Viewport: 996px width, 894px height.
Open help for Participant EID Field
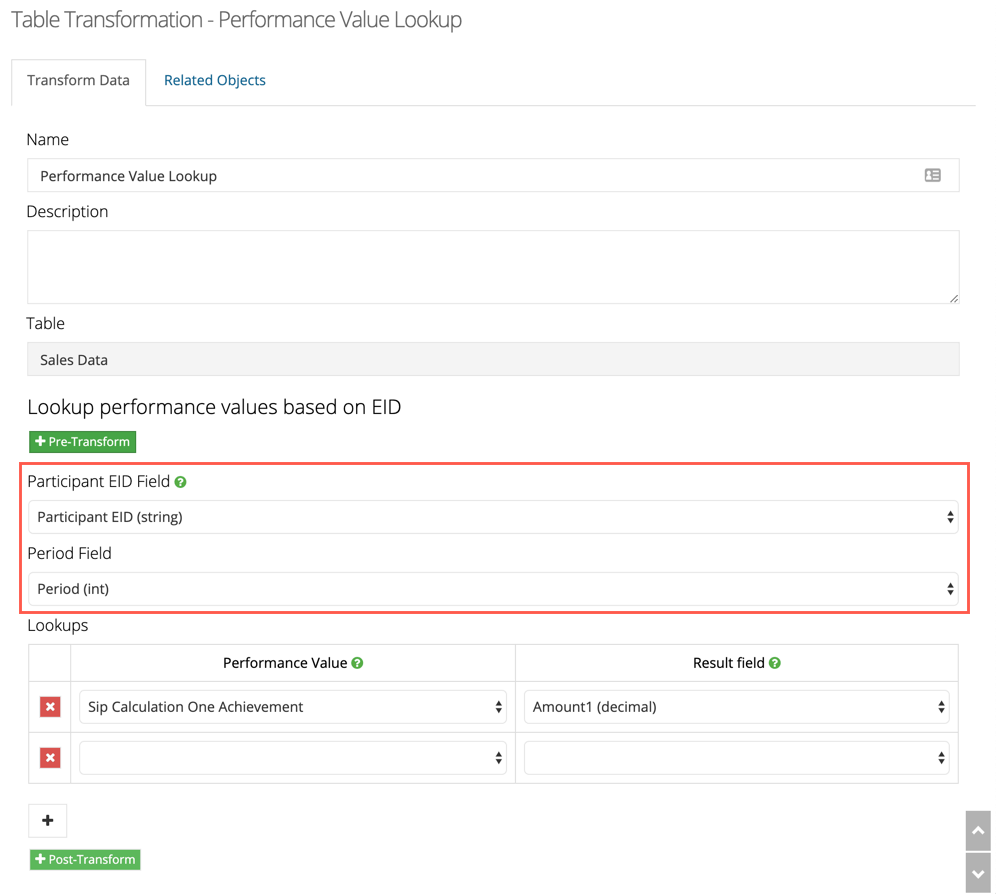pos(180,482)
